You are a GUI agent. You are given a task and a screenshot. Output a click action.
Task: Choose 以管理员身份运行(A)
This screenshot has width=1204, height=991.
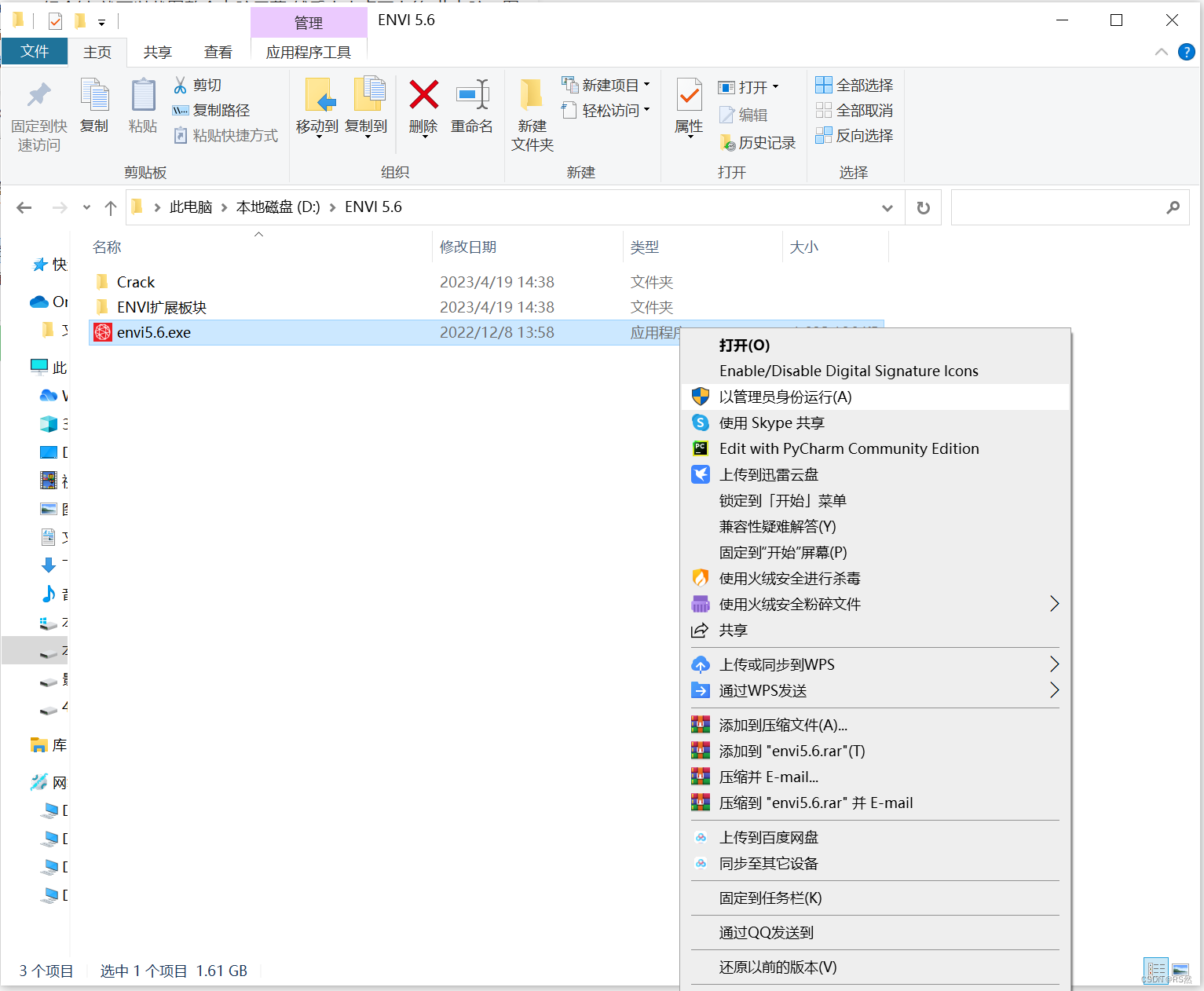(876, 397)
